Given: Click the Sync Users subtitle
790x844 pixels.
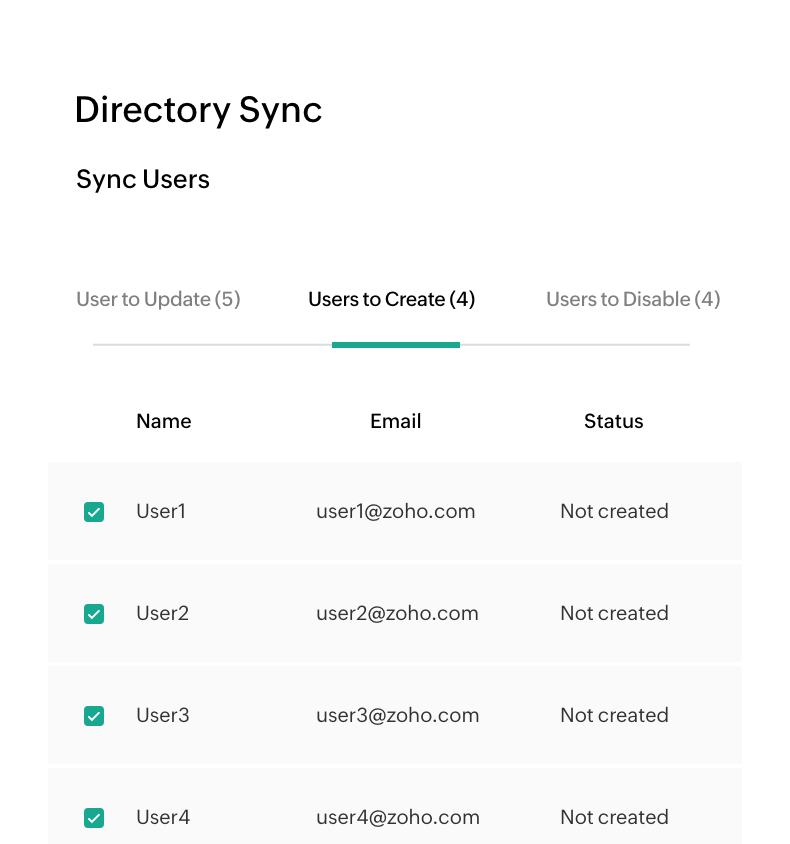Looking at the screenshot, I should tap(143, 180).
